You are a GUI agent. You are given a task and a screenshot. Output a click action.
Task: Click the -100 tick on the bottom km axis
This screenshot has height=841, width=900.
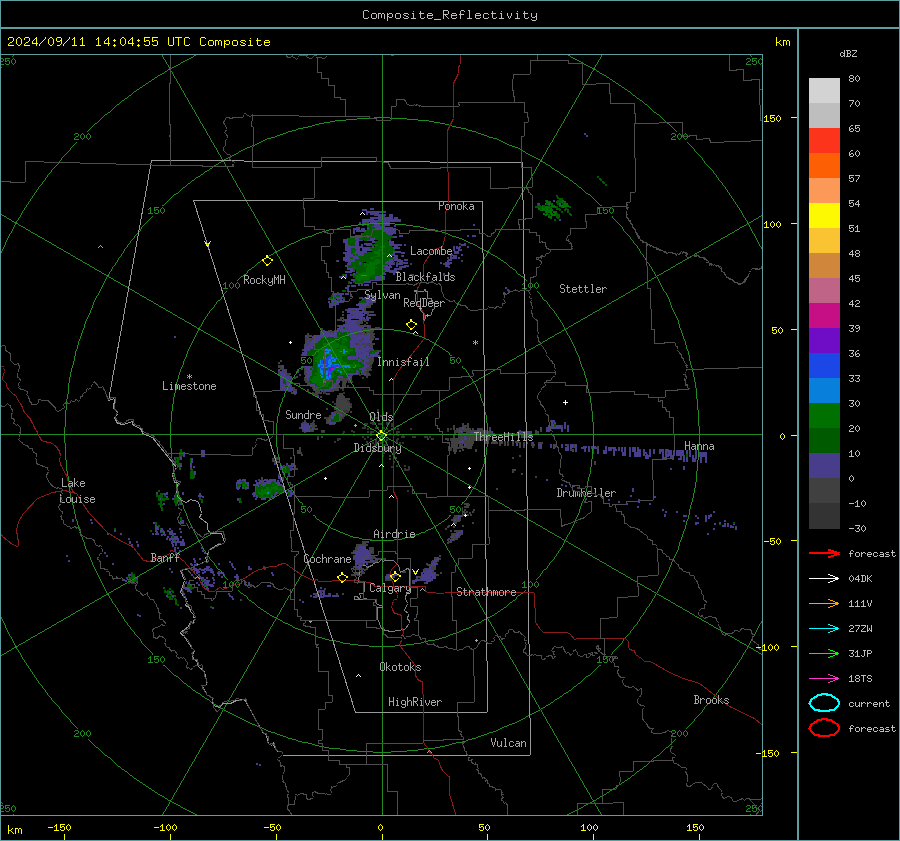[165, 827]
